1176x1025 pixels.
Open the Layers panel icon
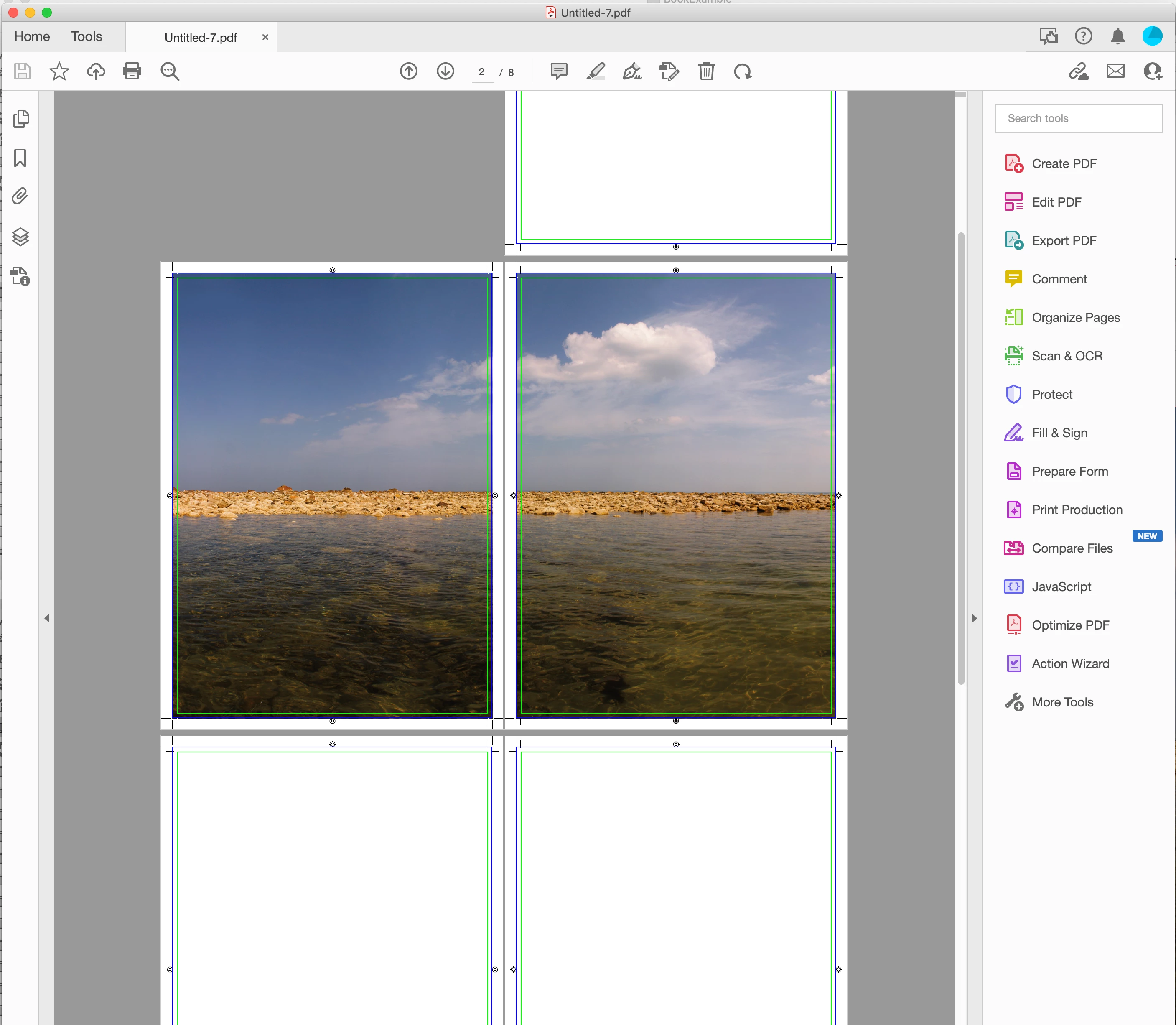click(20, 236)
